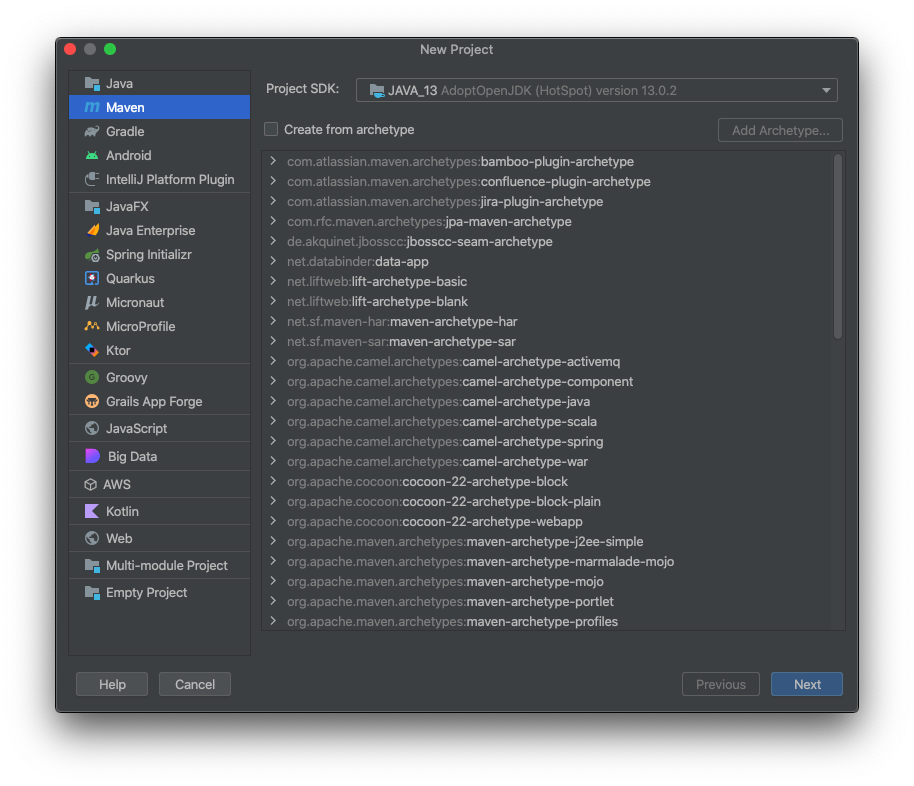
Task: Select the Kotlin project type label
Action: coord(122,511)
